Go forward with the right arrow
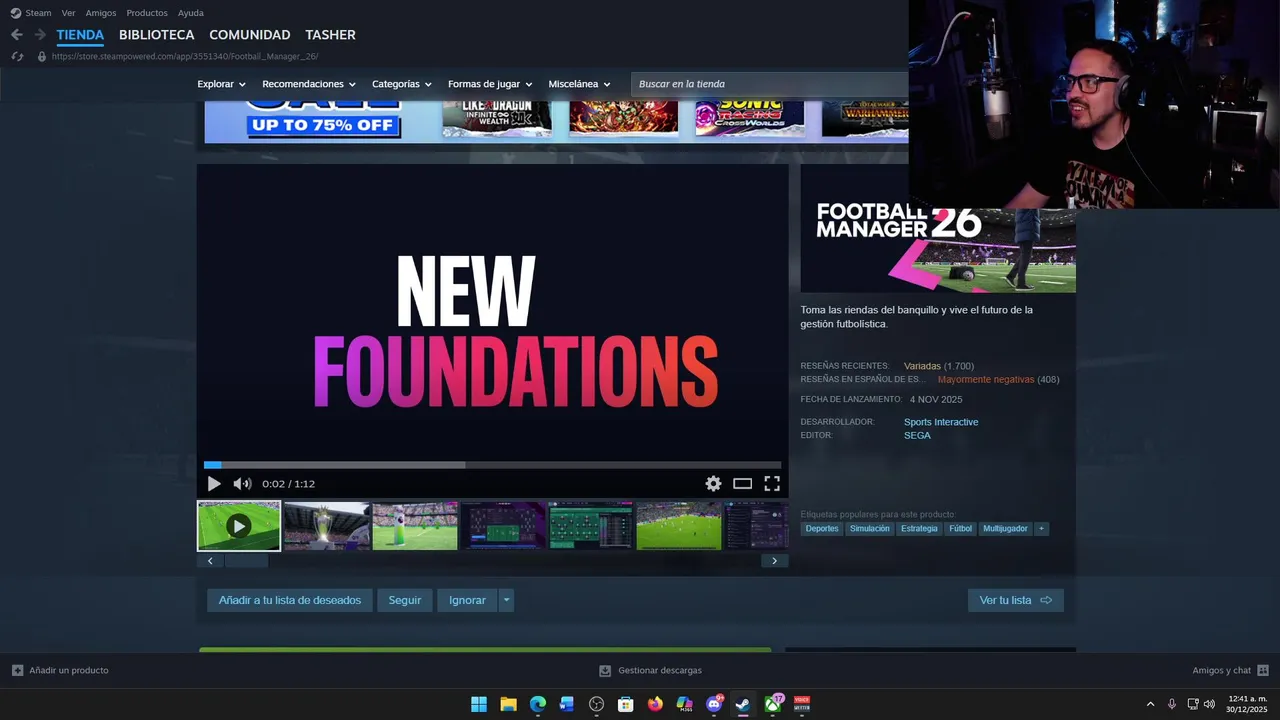 point(41,35)
